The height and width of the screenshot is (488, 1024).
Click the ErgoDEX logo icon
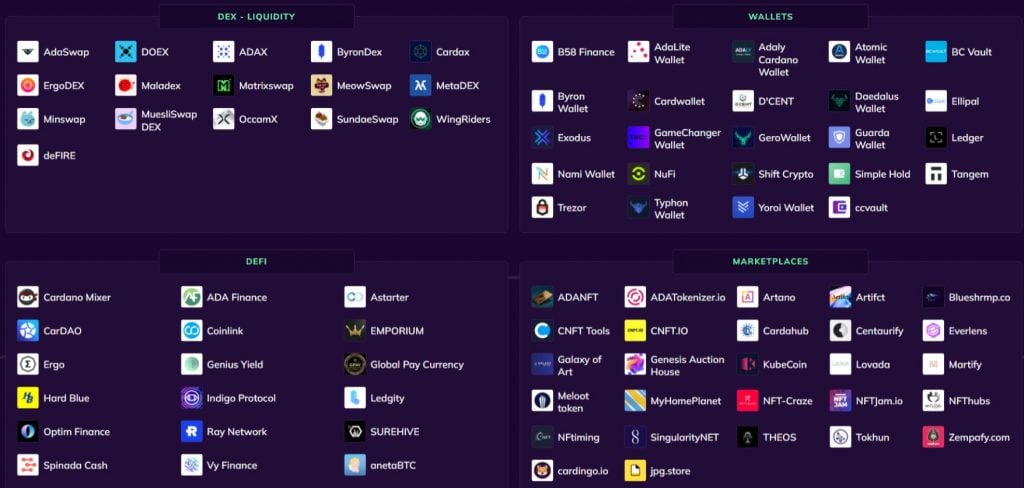28,86
